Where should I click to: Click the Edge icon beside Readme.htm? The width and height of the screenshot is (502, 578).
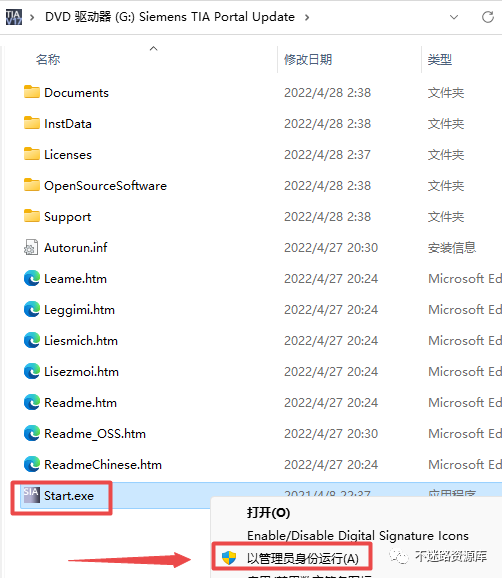tap(32, 402)
